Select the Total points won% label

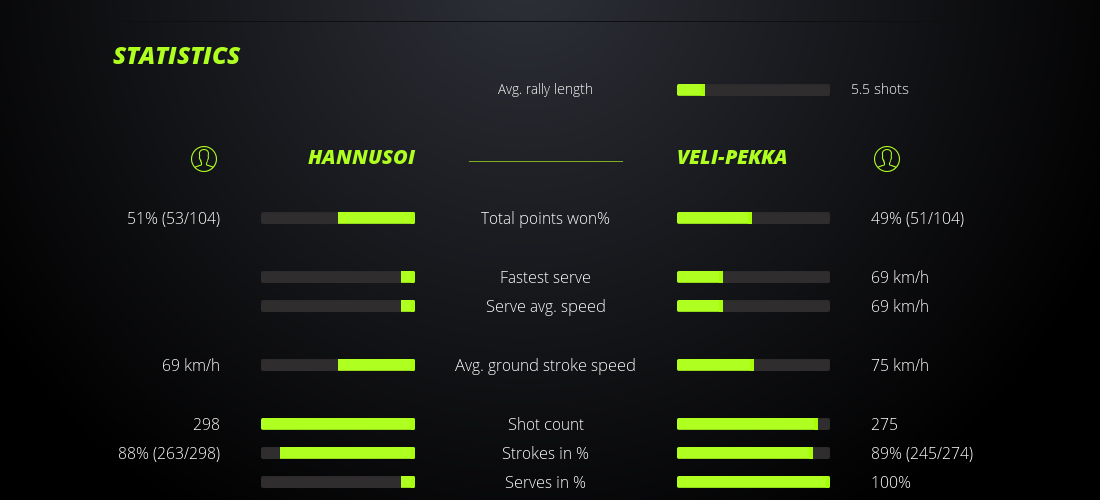click(x=545, y=218)
